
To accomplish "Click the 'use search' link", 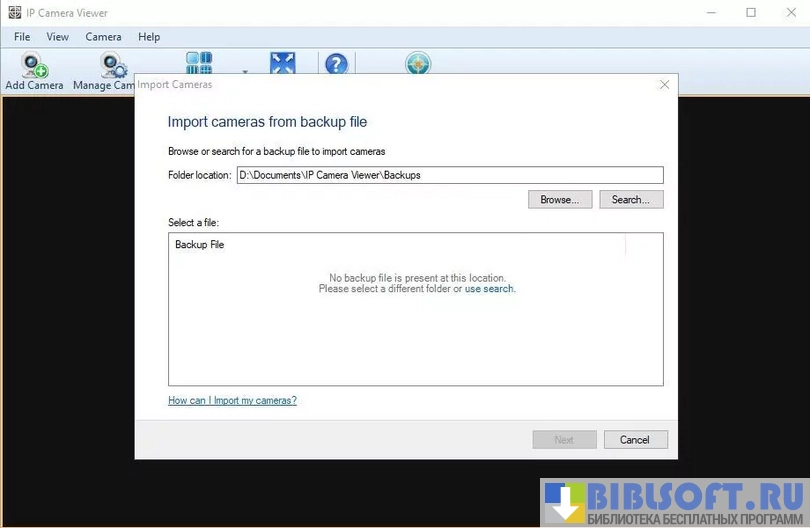I will [x=489, y=289].
